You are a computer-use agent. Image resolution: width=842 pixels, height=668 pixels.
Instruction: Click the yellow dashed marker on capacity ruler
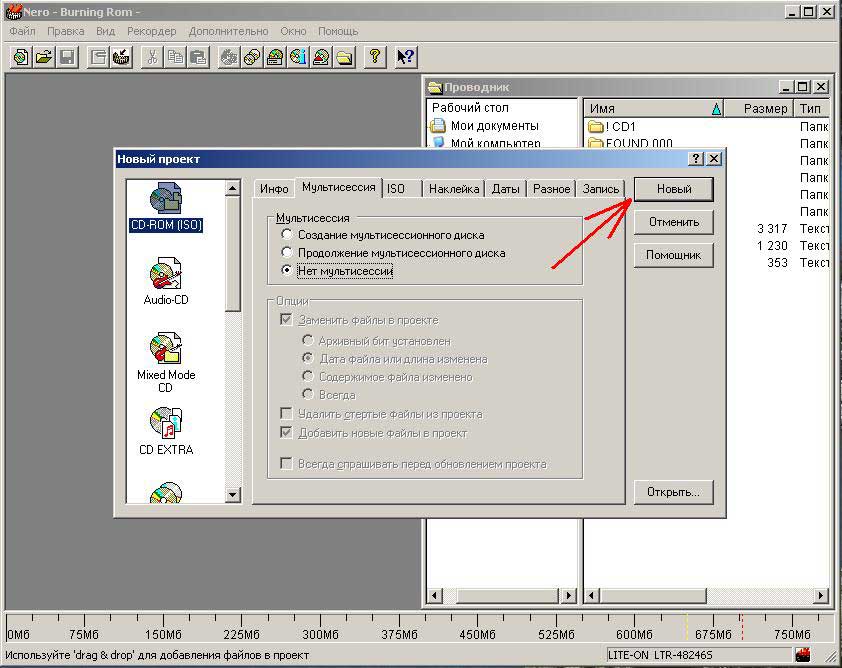(686, 626)
